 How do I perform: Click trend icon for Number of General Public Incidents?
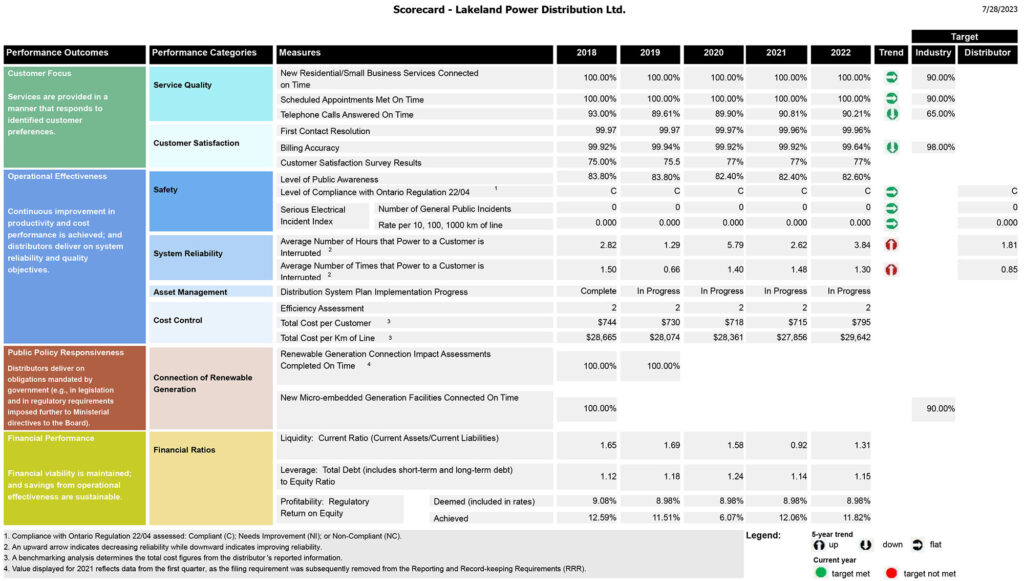coord(891,208)
